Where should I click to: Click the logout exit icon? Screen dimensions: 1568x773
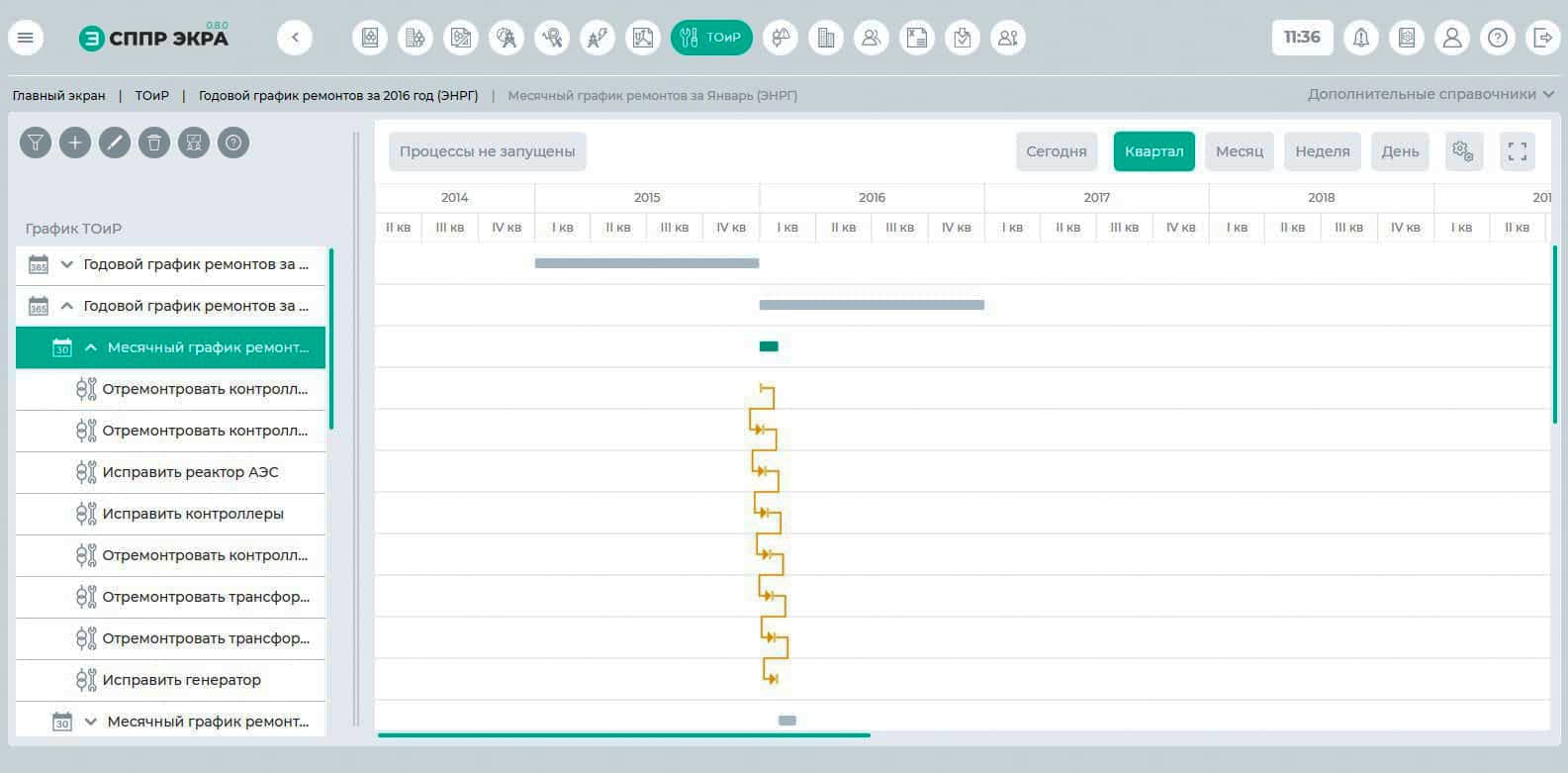(1543, 38)
